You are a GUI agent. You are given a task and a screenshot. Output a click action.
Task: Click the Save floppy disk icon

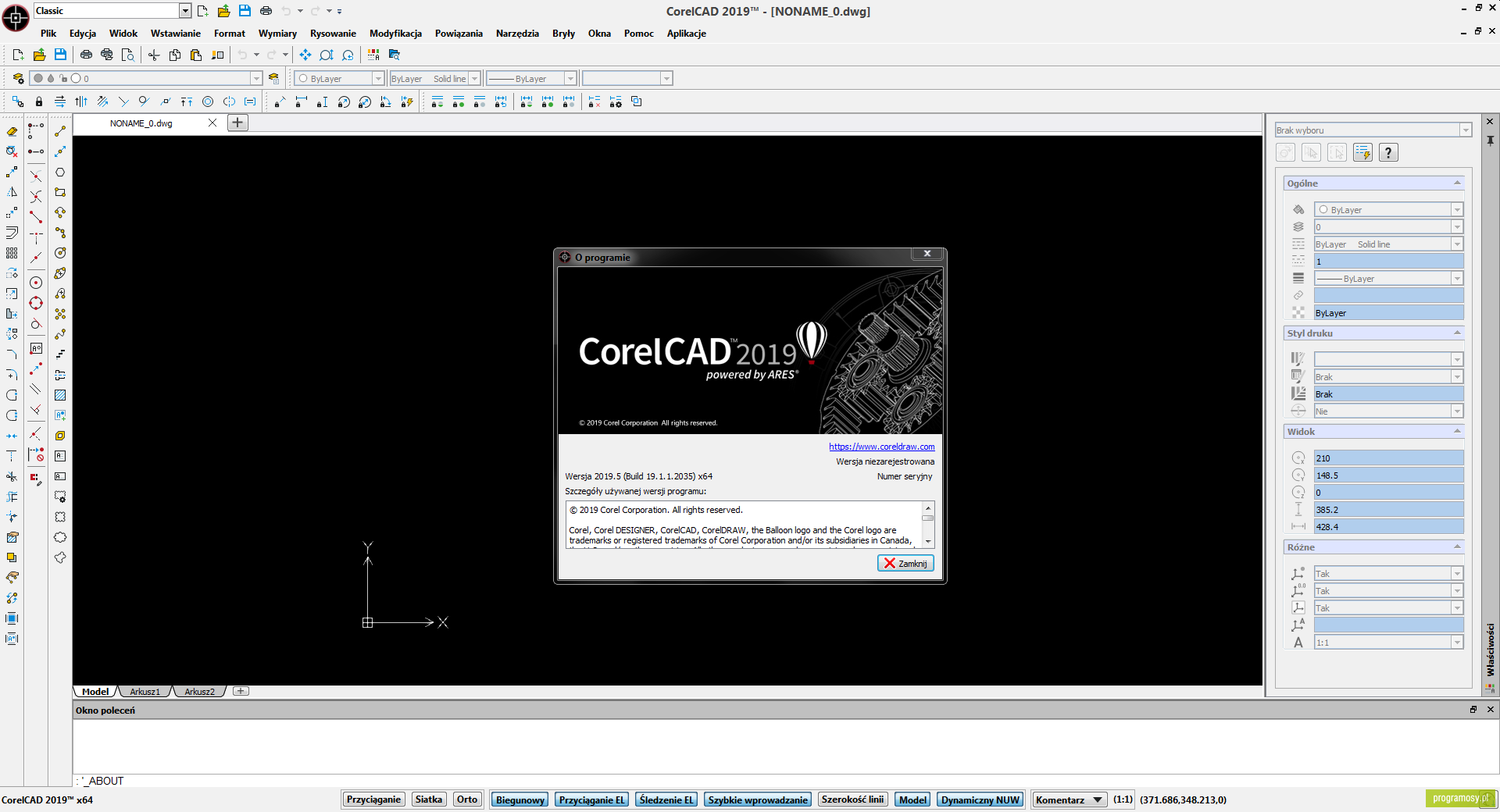click(60, 55)
